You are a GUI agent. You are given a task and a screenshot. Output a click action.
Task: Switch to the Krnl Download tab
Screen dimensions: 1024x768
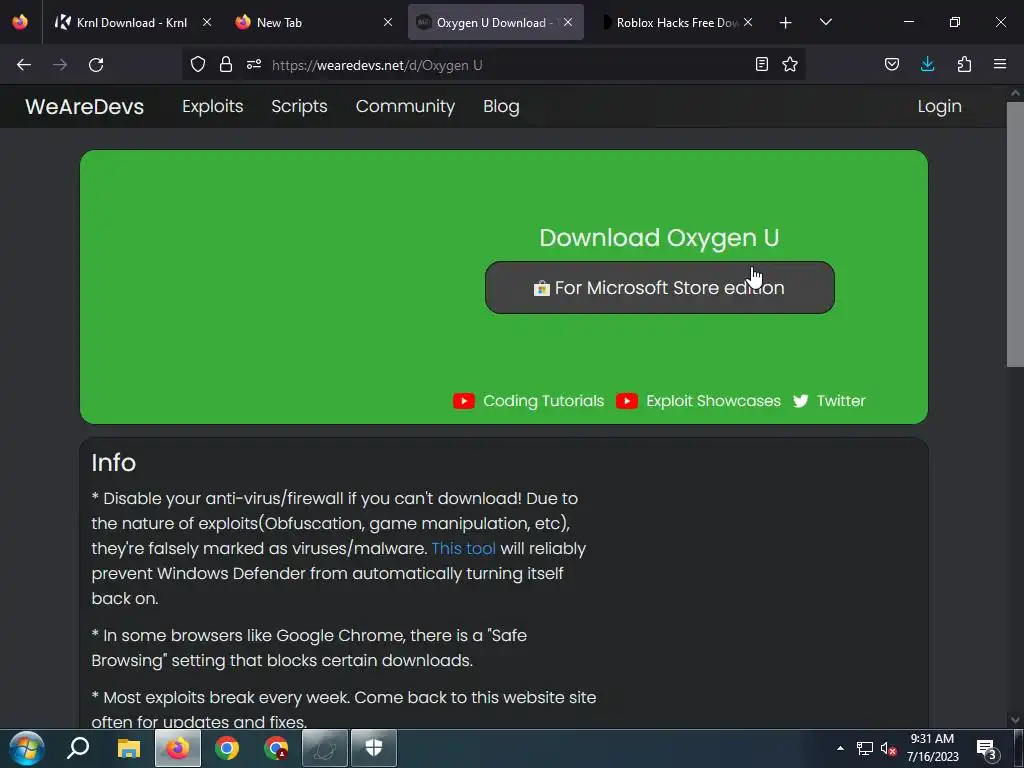click(x=131, y=22)
